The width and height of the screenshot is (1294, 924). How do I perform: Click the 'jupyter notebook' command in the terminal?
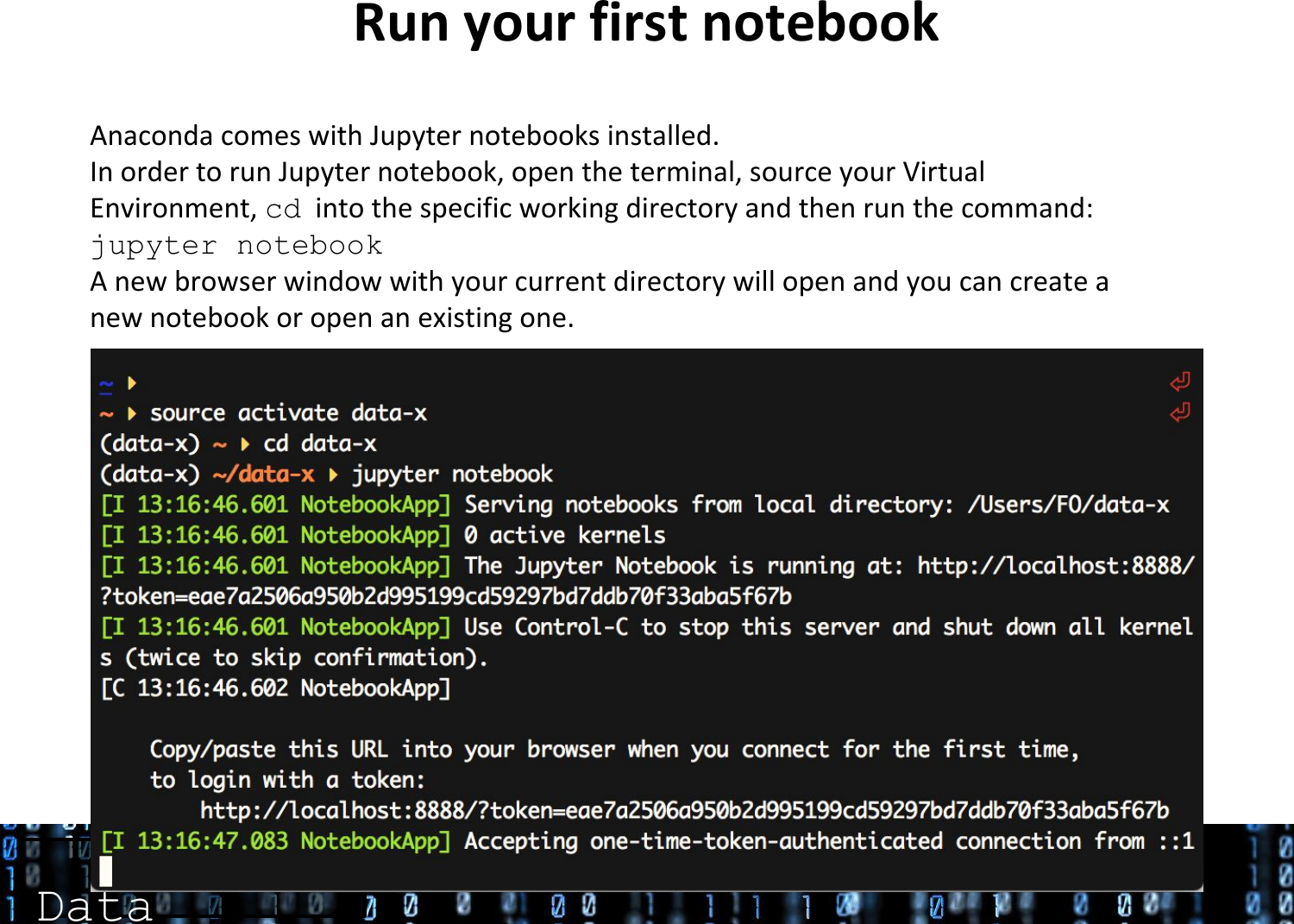point(452,475)
